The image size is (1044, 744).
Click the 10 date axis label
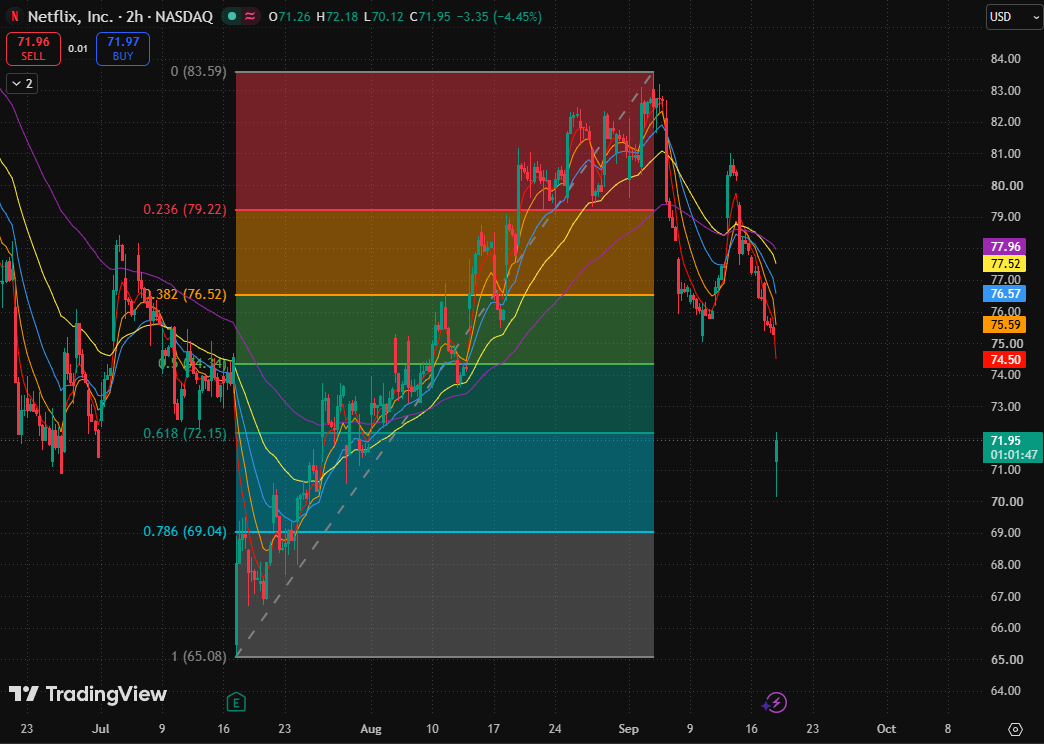point(433,729)
